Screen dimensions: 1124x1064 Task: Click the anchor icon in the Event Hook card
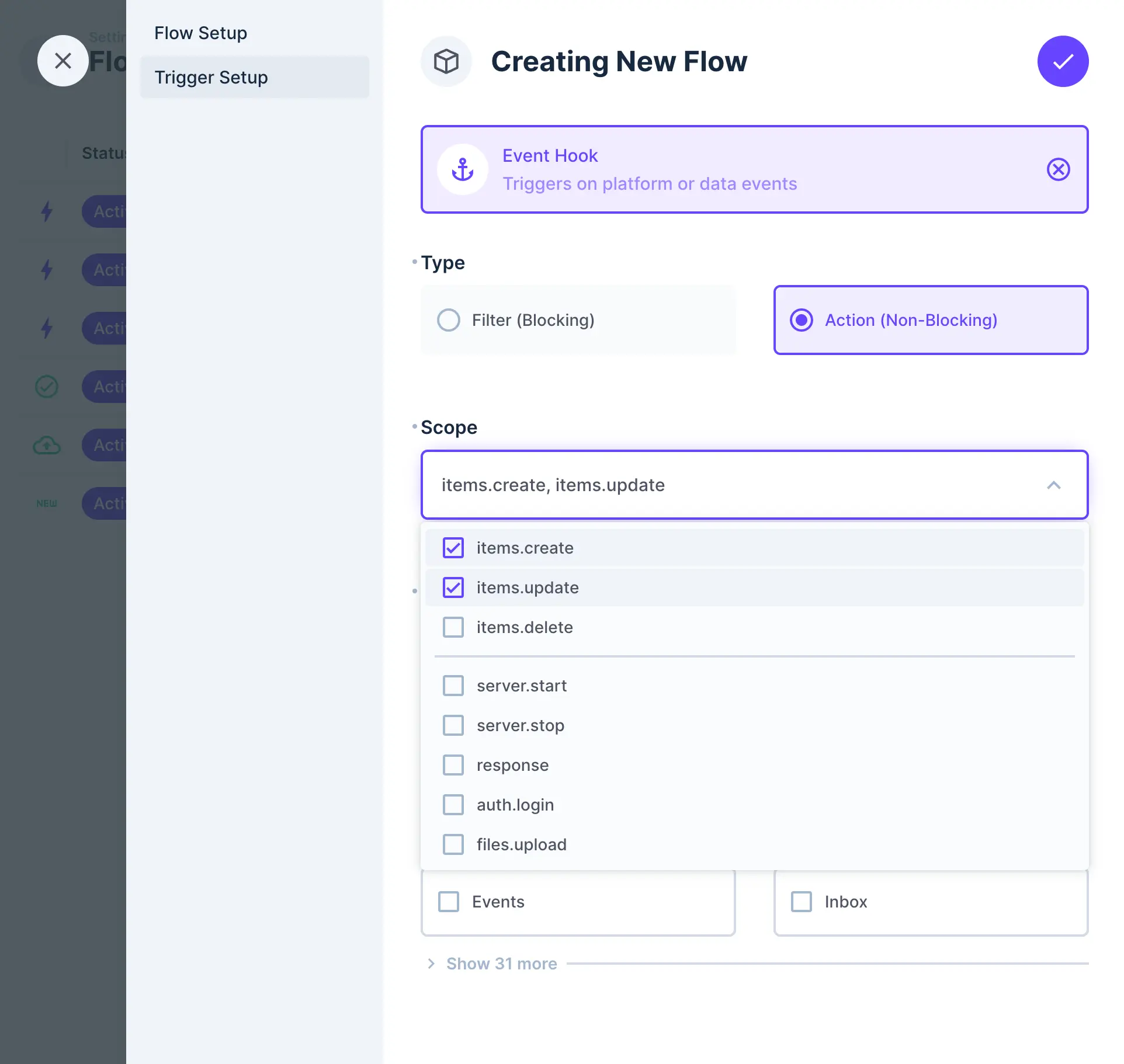(x=462, y=169)
